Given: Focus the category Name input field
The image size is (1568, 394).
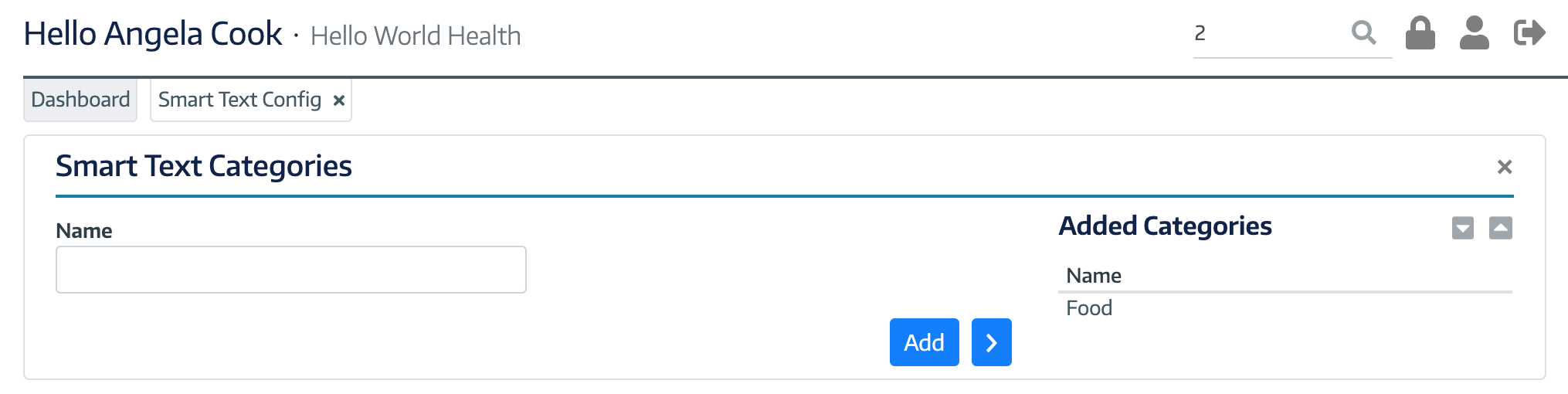Looking at the screenshot, I should (x=291, y=270).
